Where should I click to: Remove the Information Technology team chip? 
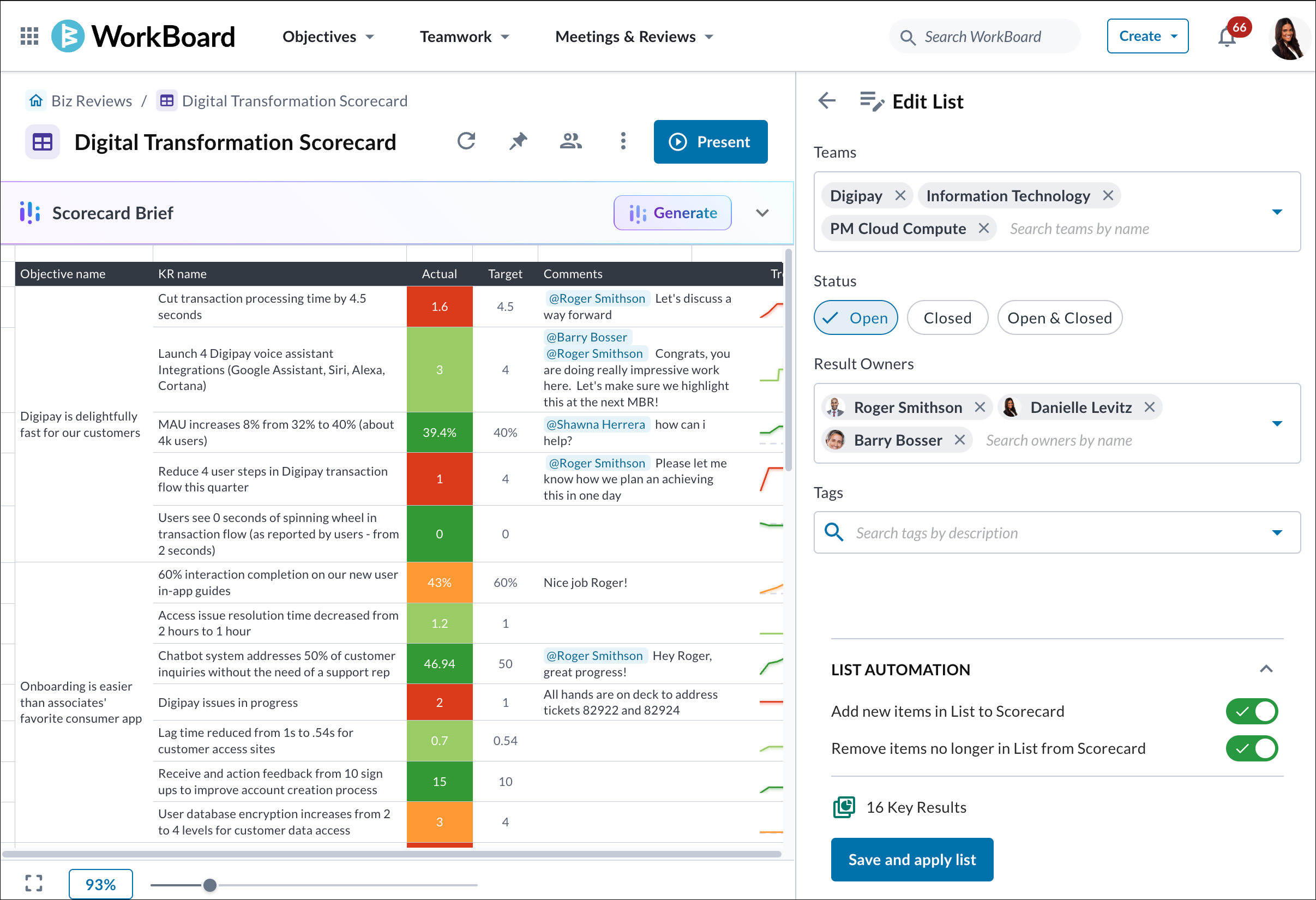coord(1108,195)
